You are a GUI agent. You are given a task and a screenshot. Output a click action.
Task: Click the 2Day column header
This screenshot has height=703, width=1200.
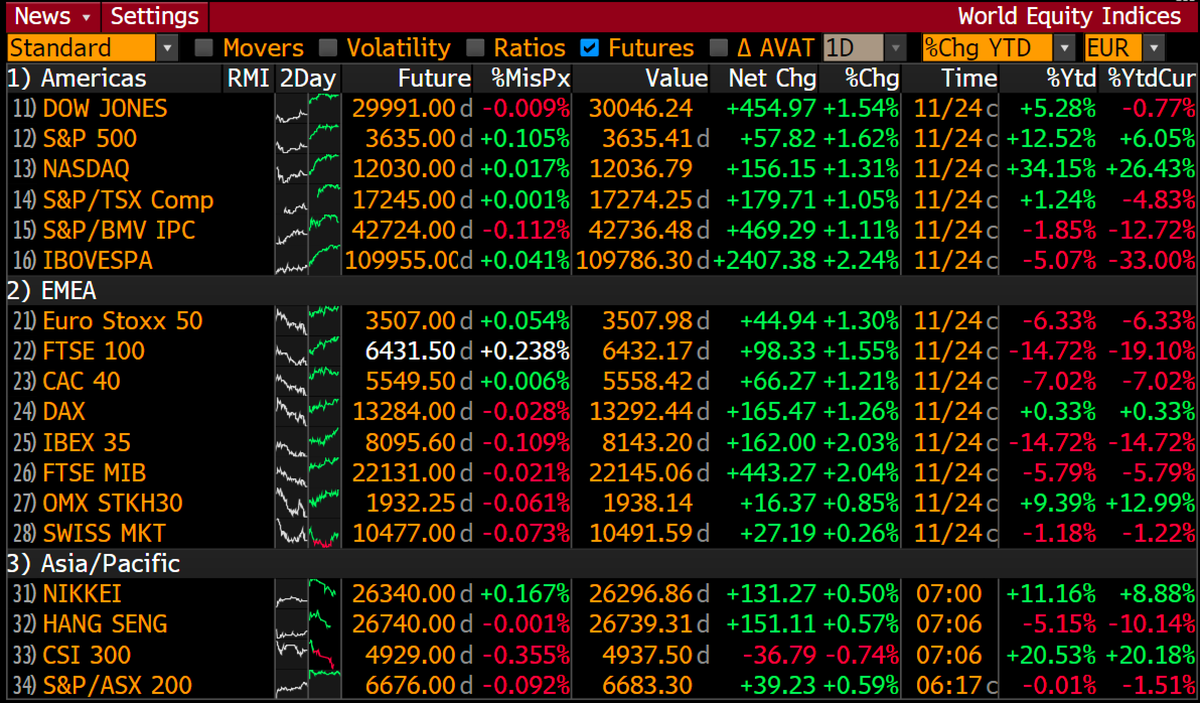click(x=308, y=78)
